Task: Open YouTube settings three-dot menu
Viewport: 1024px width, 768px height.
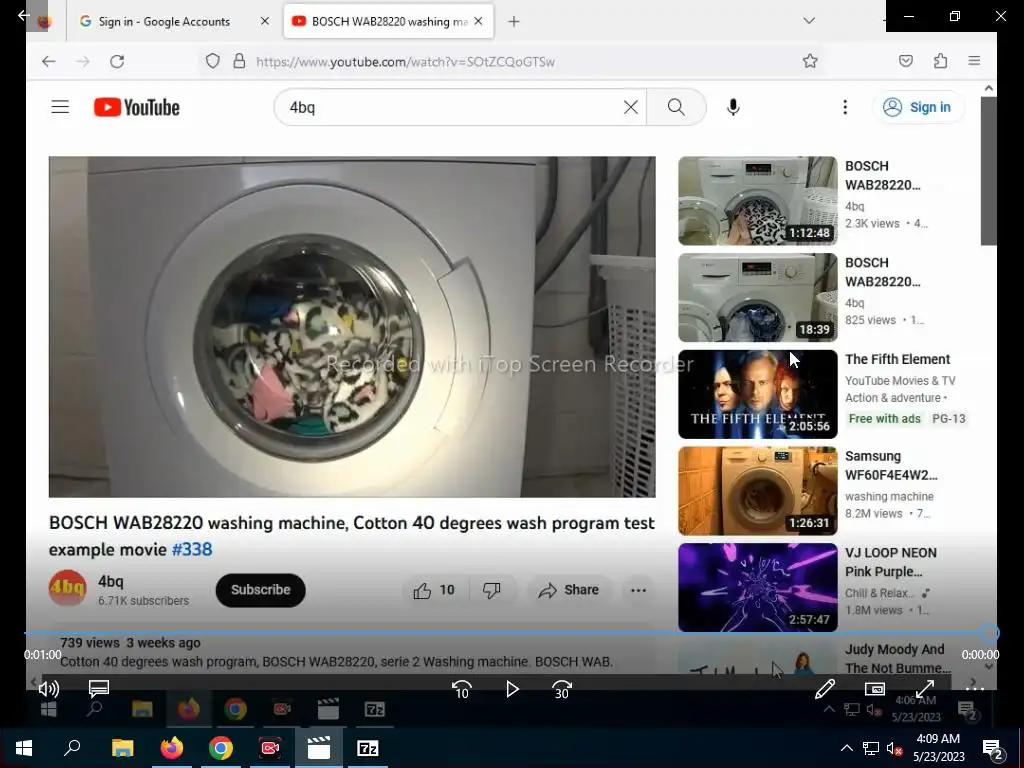Action: (x=845, y=107)
